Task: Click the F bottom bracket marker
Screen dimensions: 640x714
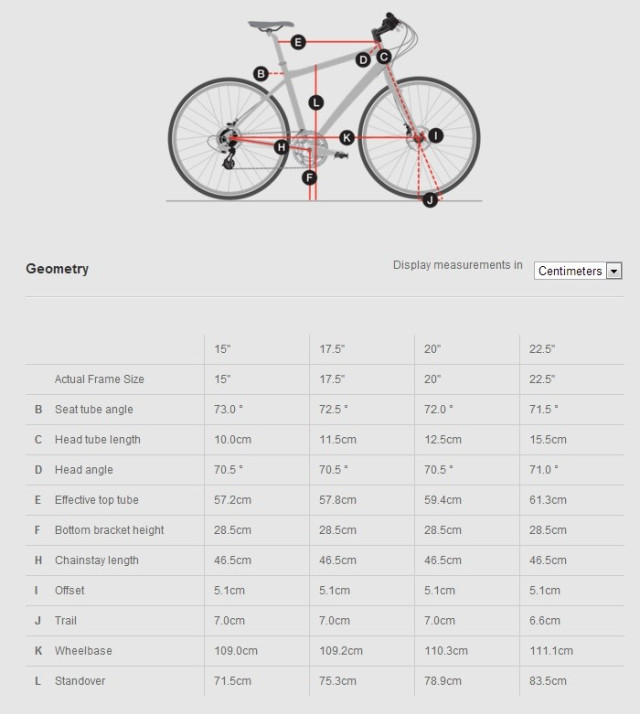Action: click(x=310, y=178)
